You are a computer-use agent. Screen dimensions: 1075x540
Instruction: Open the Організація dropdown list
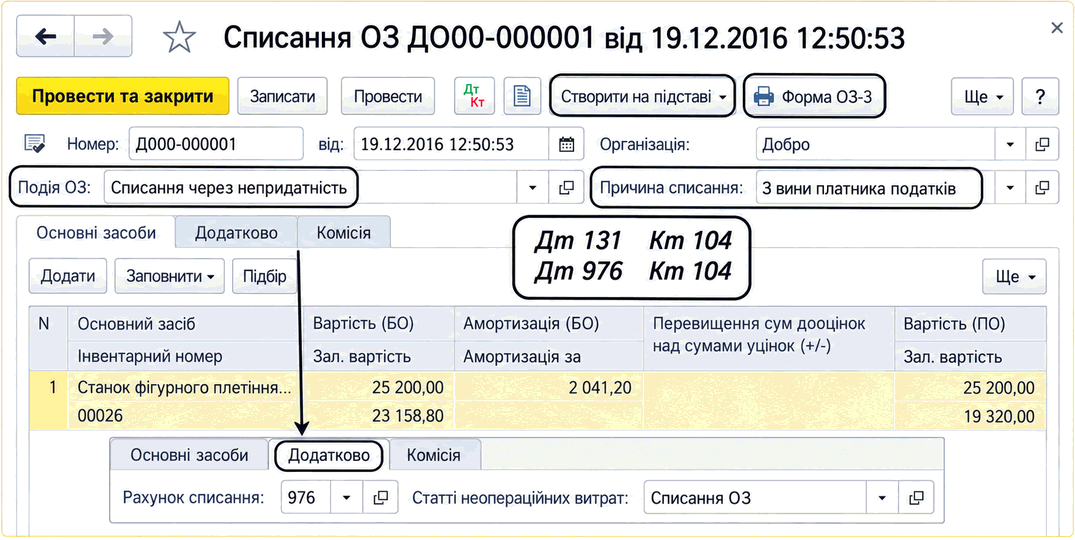[1011, 145]
